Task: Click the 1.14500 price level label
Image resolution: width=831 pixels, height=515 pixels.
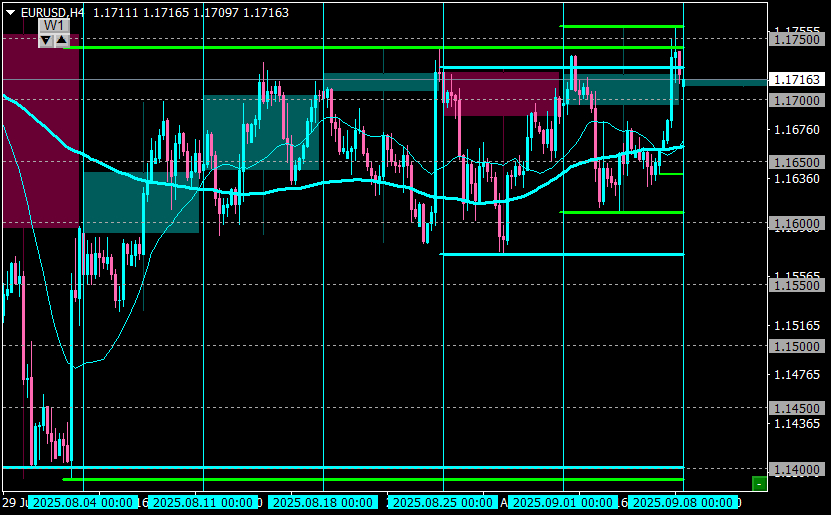Action: [797, 409]
